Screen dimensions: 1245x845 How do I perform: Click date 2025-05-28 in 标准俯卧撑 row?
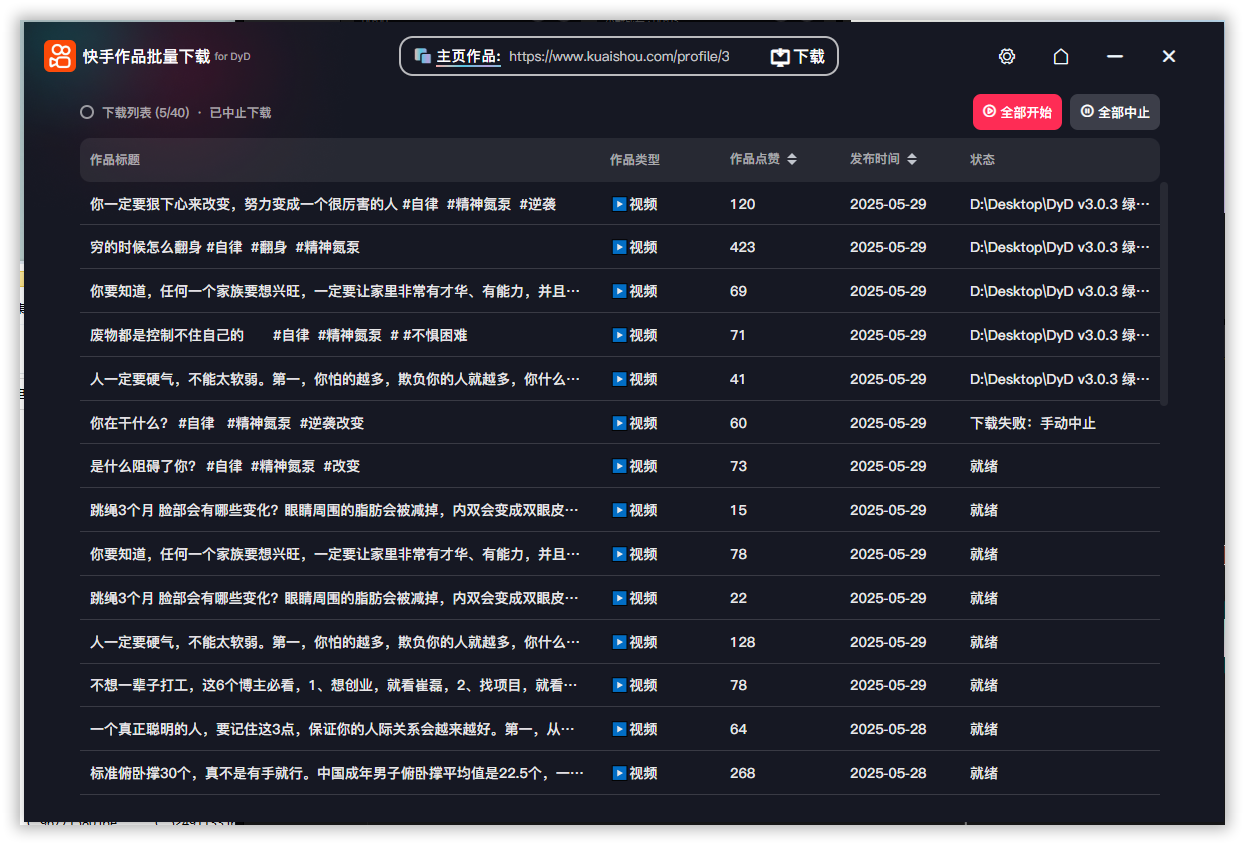point(888,773)
